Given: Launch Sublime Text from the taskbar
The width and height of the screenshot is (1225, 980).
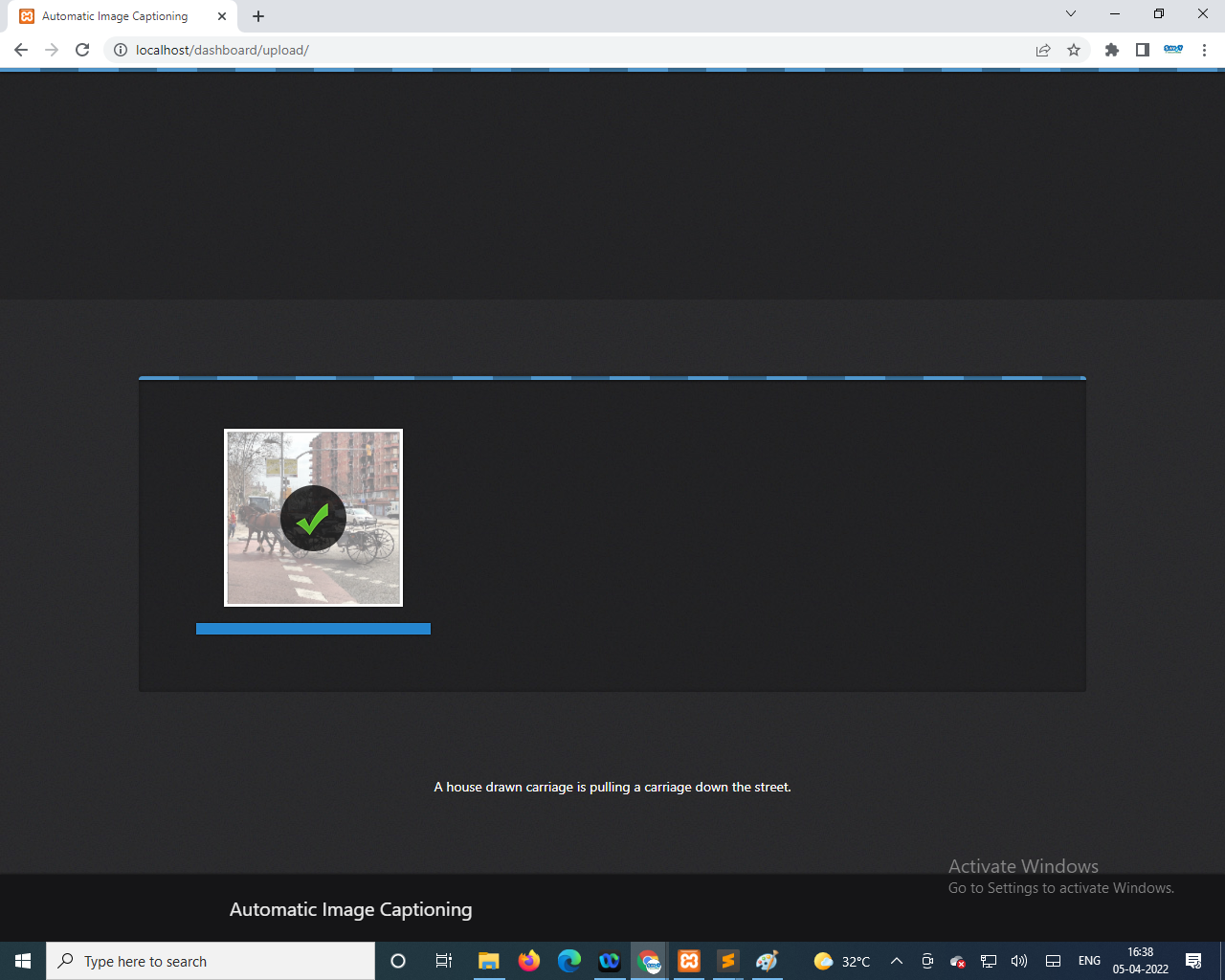Looking at the screenshot, I should 728,961.
